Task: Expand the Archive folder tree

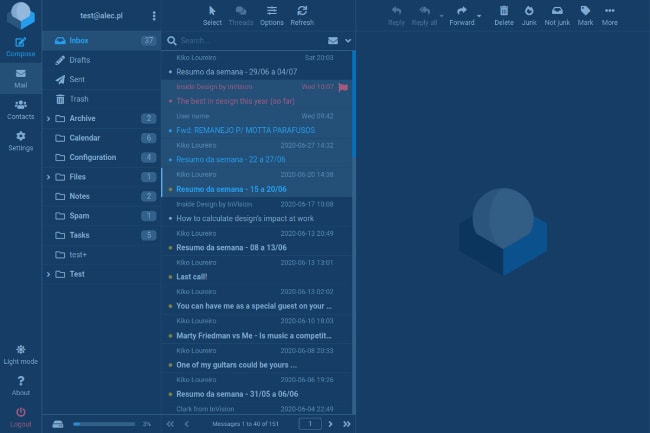Action: click(x=49, y=119)
